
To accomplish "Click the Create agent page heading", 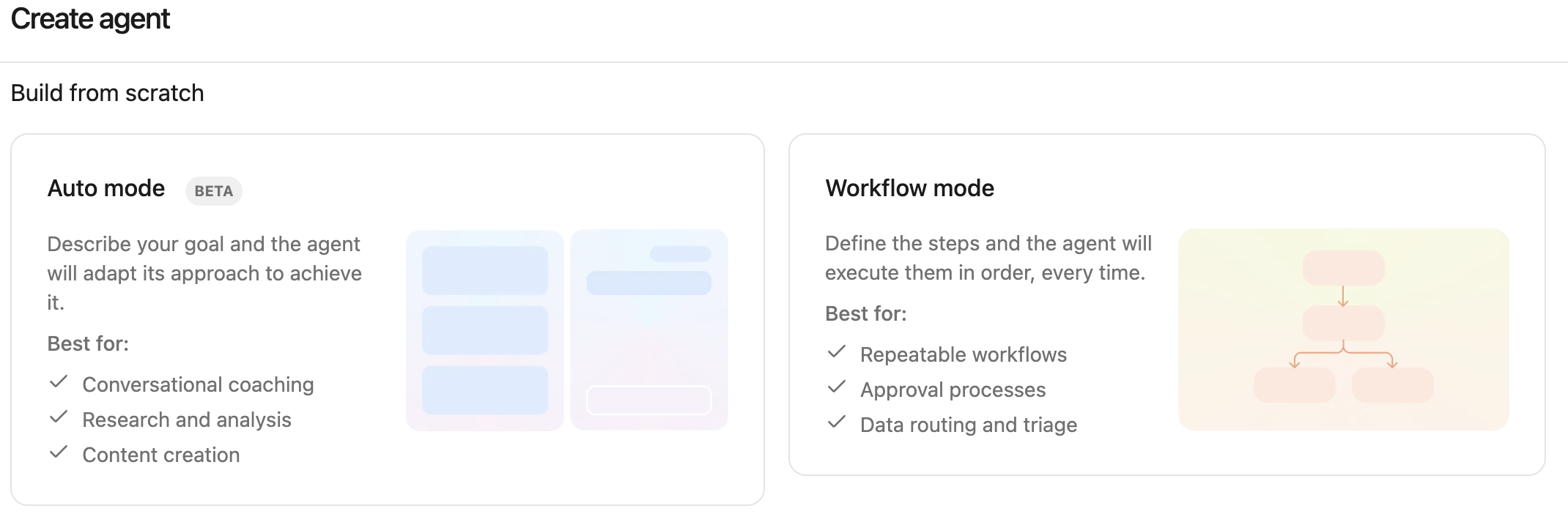I will [x=89, y=19].
